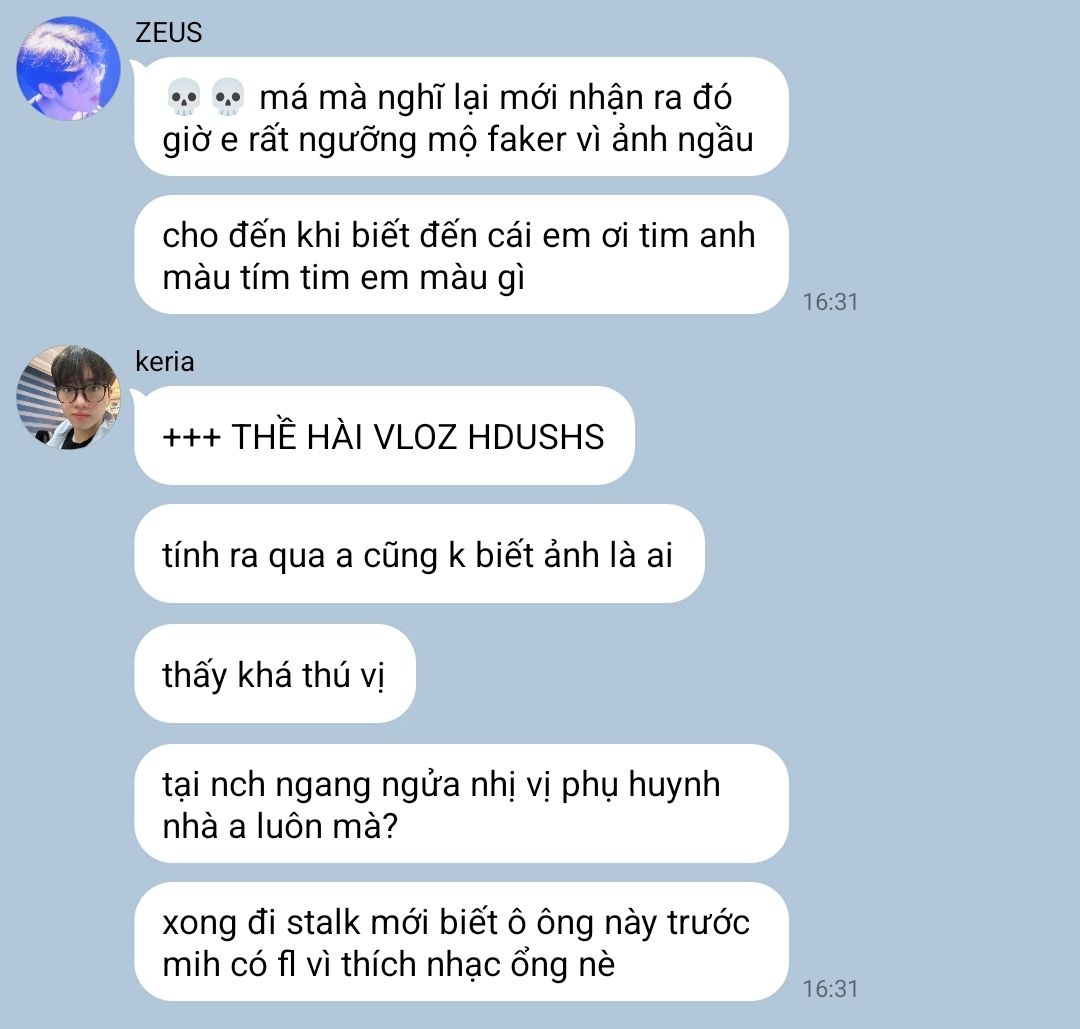
Task: Tap the first skull emoji
Action: click(x=184, y=97)
